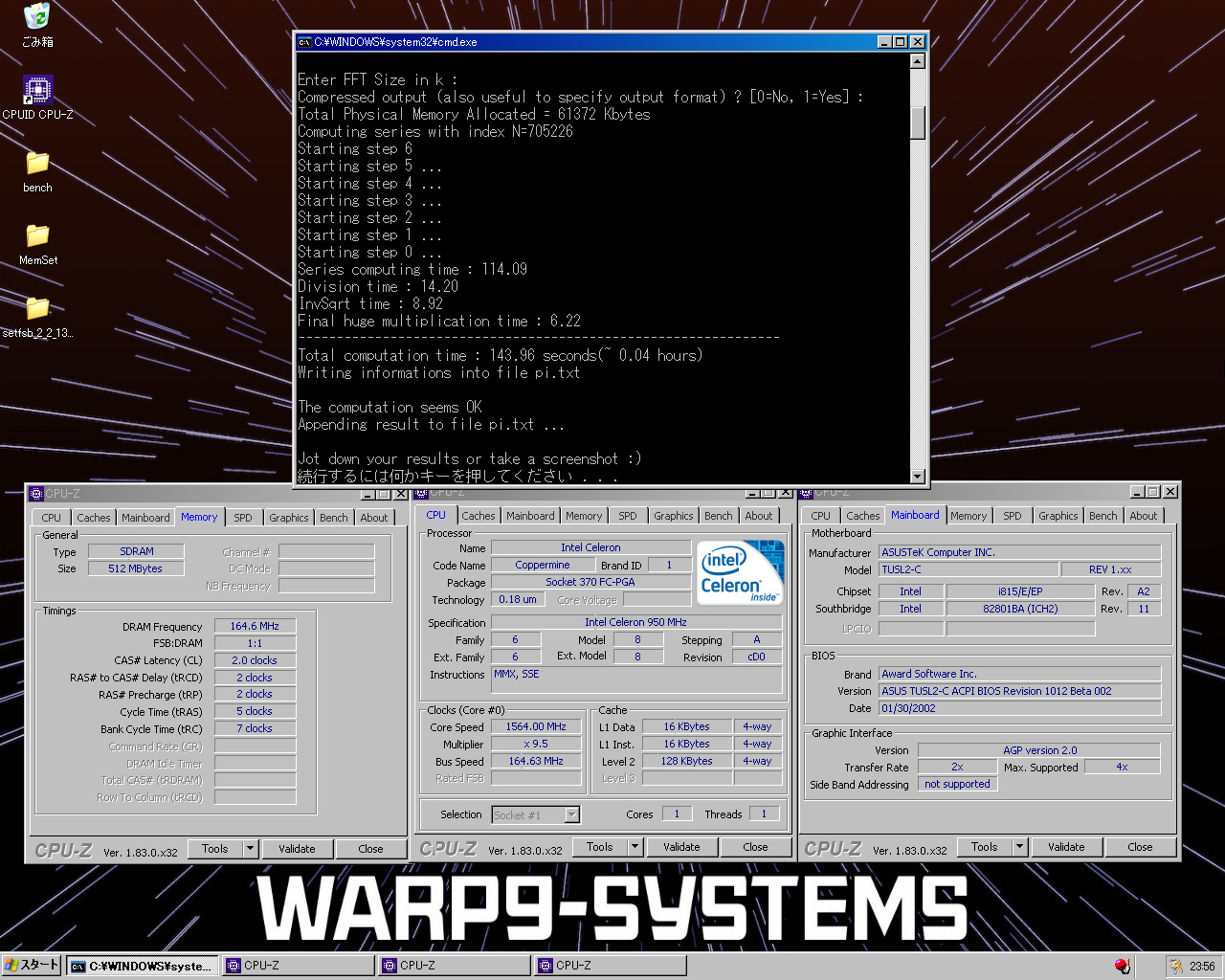This screenshot has width=1225, height=980.
Task: Click the Close button in the right CPU-Z window
Action: pyautogui.click(x=1140, y=847)
